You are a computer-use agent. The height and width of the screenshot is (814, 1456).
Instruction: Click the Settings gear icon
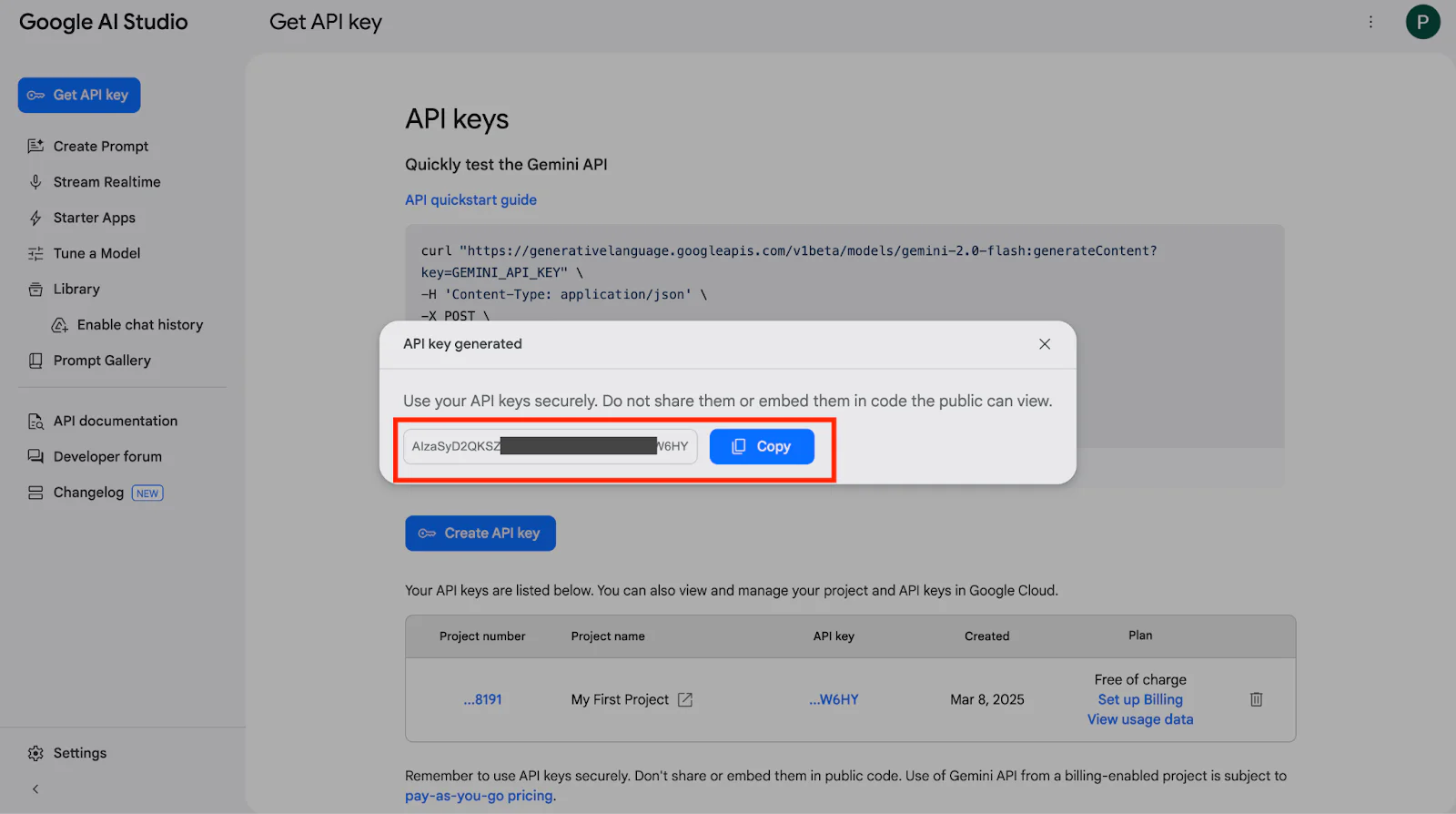[35, 753]
